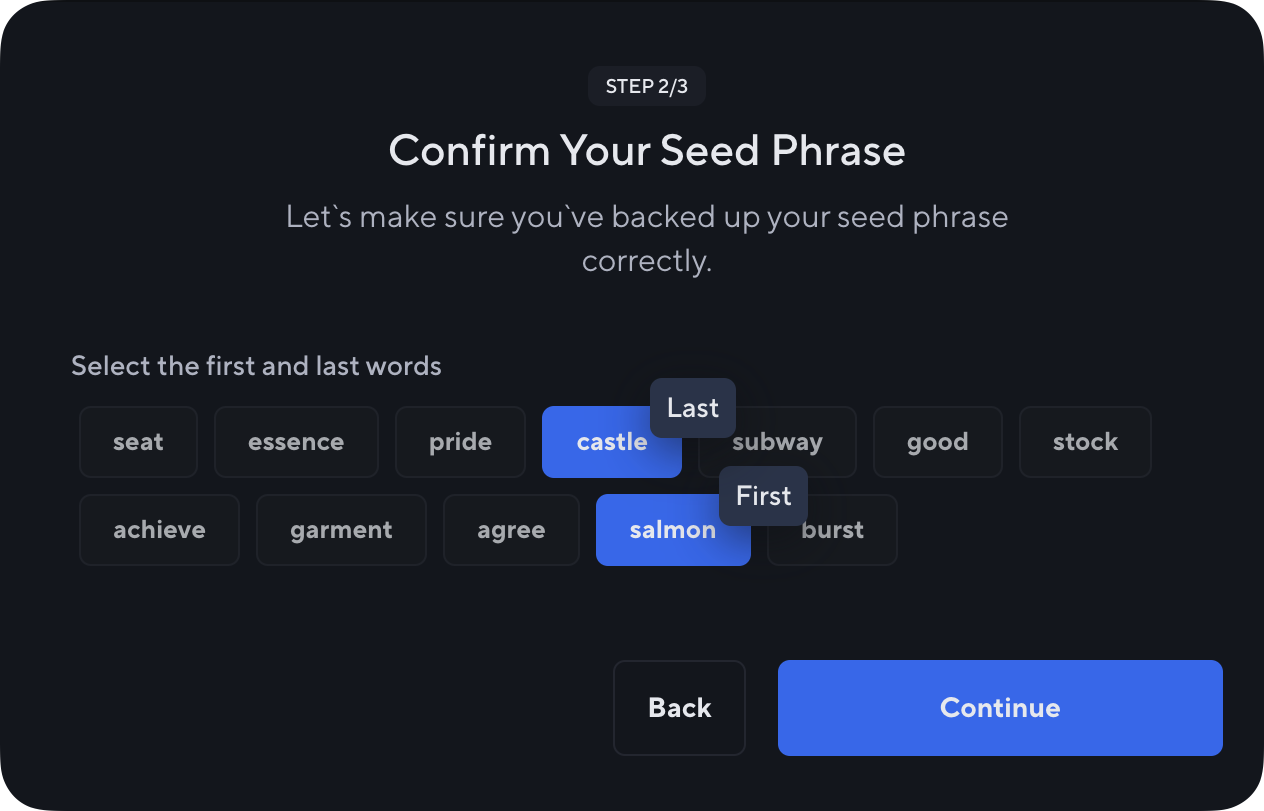
Task: Go back with the Back button
Action: pos(679,708)
